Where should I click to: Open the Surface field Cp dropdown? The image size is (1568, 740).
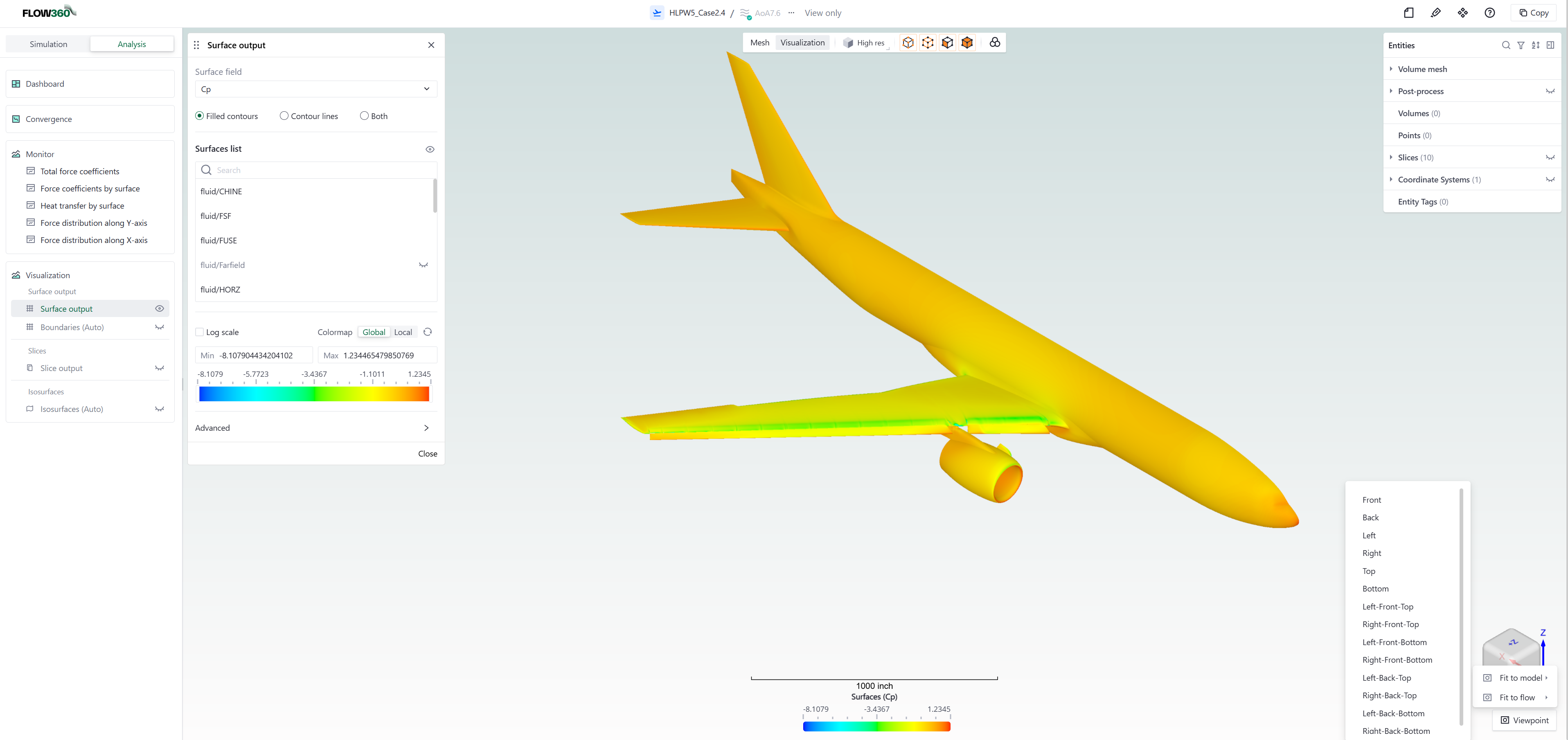pyautogui.click(x=316, y=89)
